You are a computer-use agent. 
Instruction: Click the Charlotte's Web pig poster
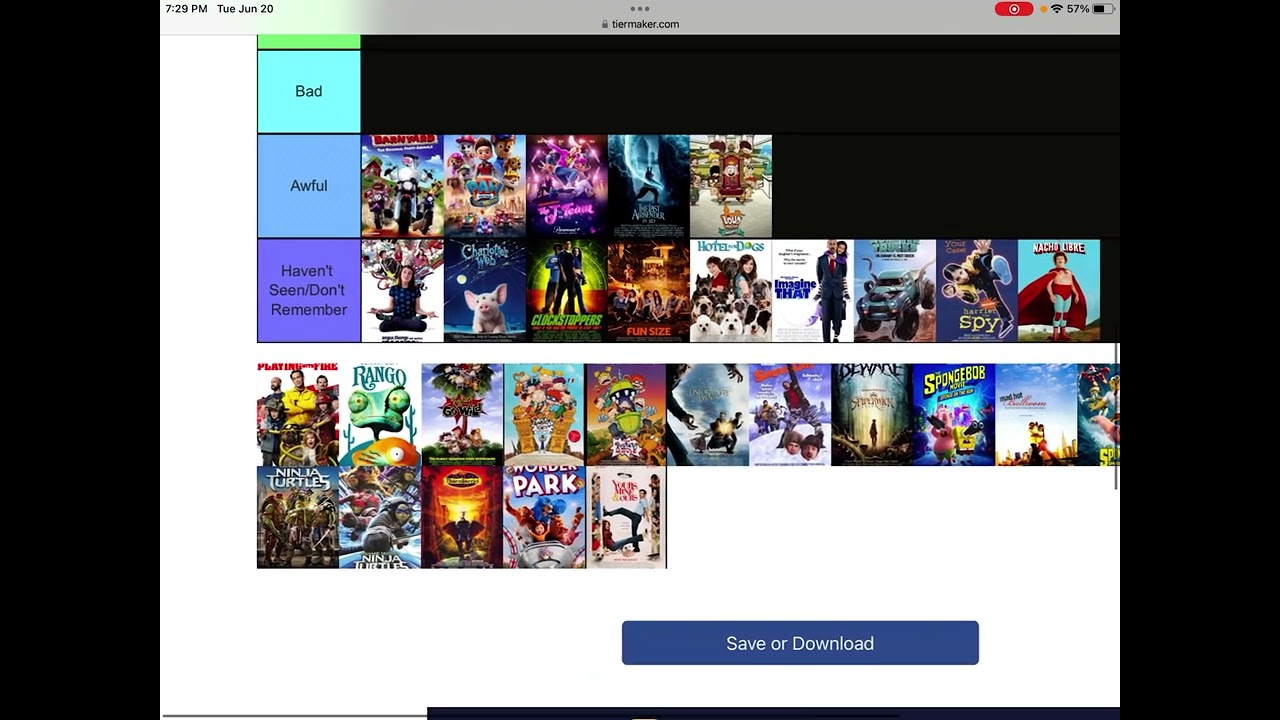pyautogui.click(x=485, y=290)
